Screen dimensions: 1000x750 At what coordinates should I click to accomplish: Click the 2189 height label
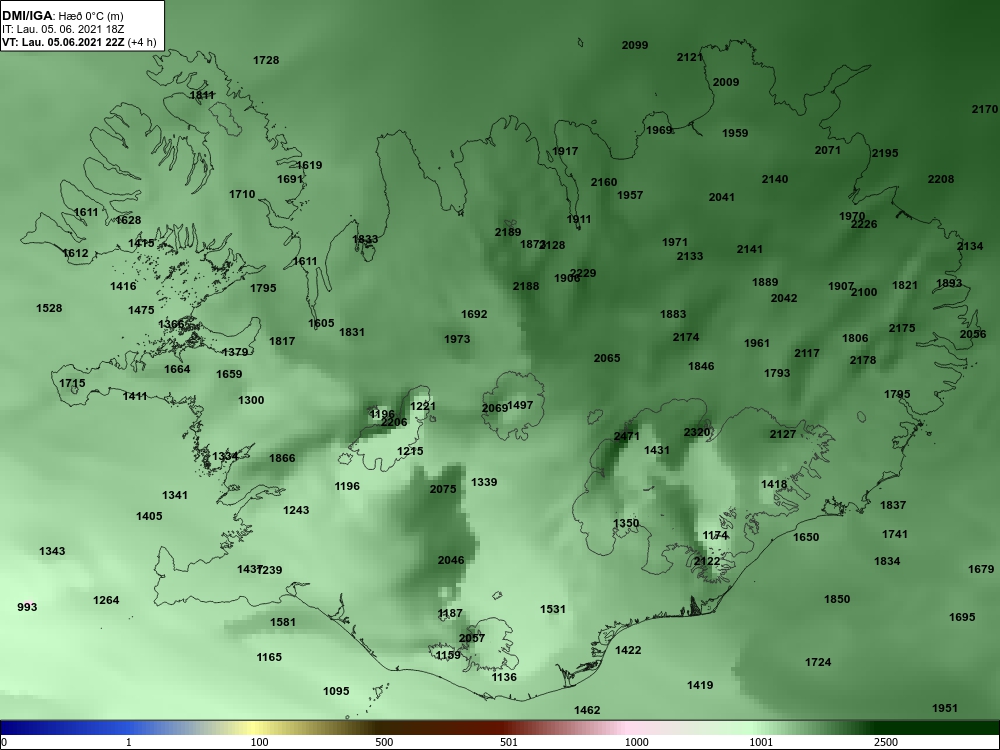click(508, 232)
